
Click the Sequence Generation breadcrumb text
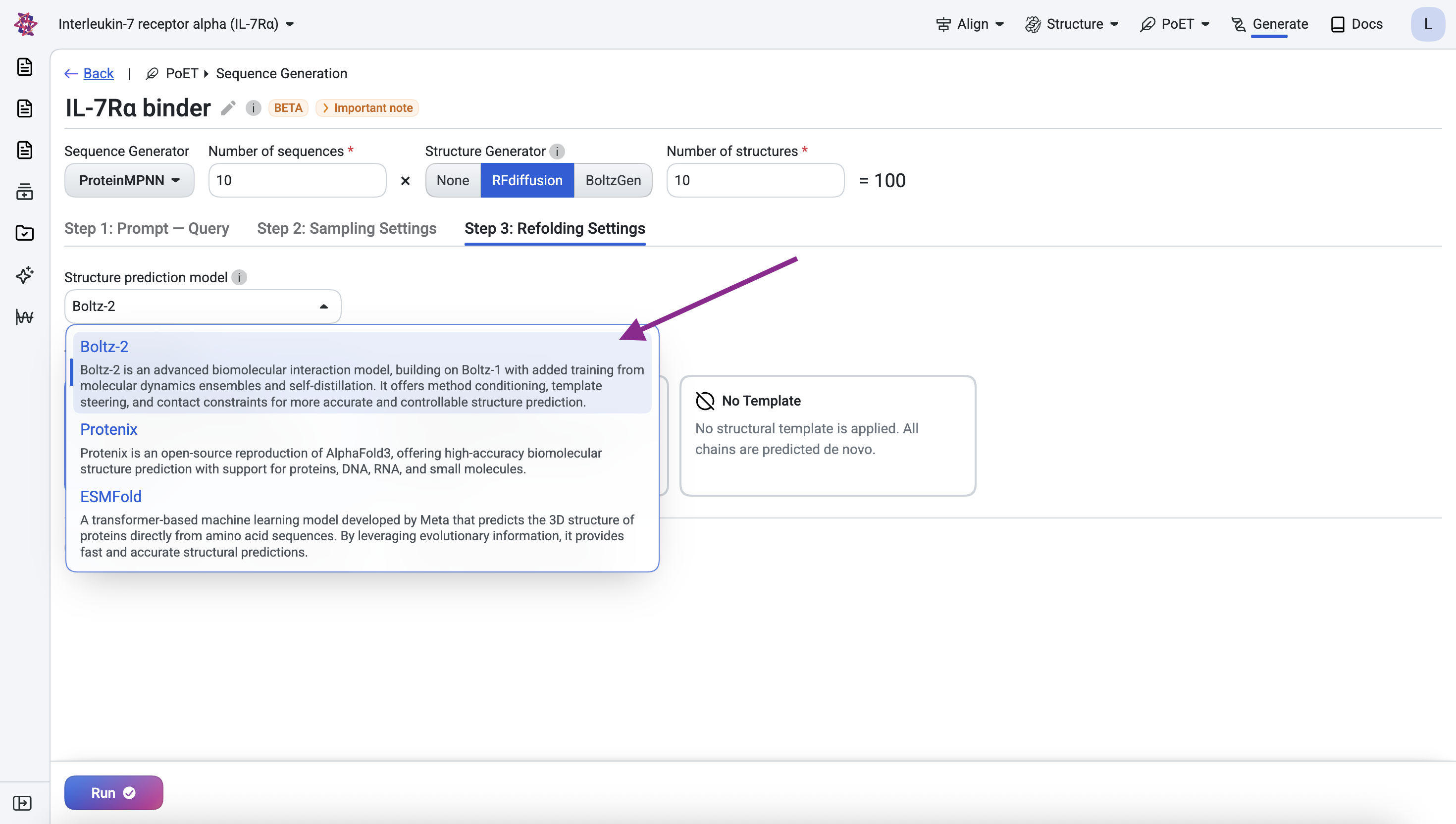[x=281, y=74]
